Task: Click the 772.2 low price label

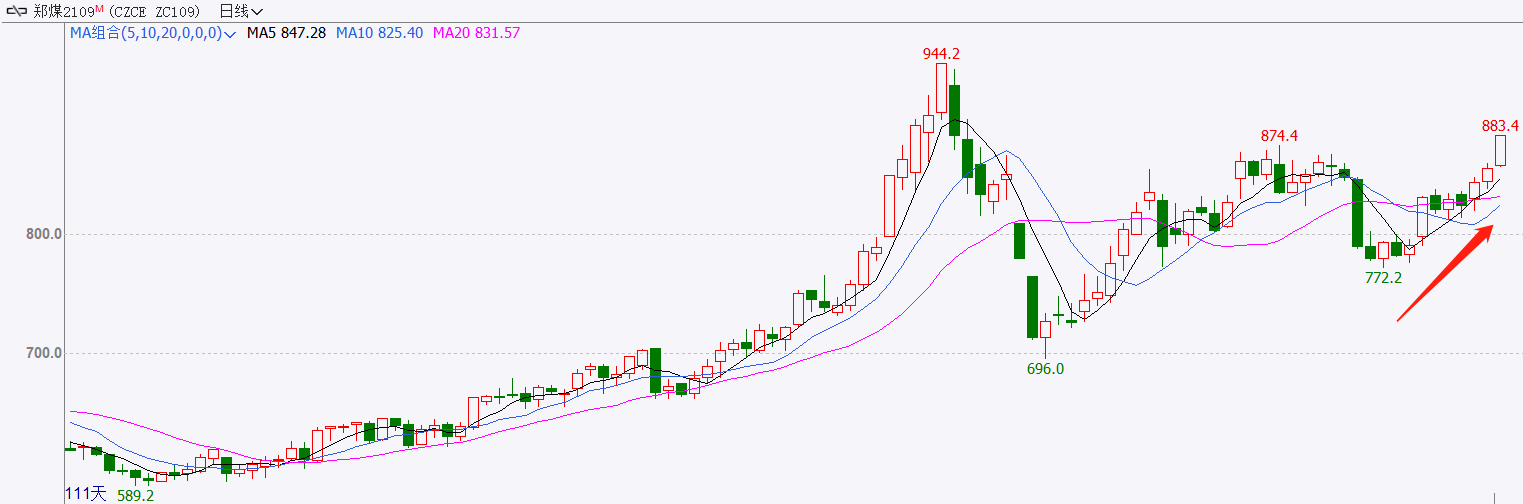Action: pyautogui.click(x=1384, y=278)
